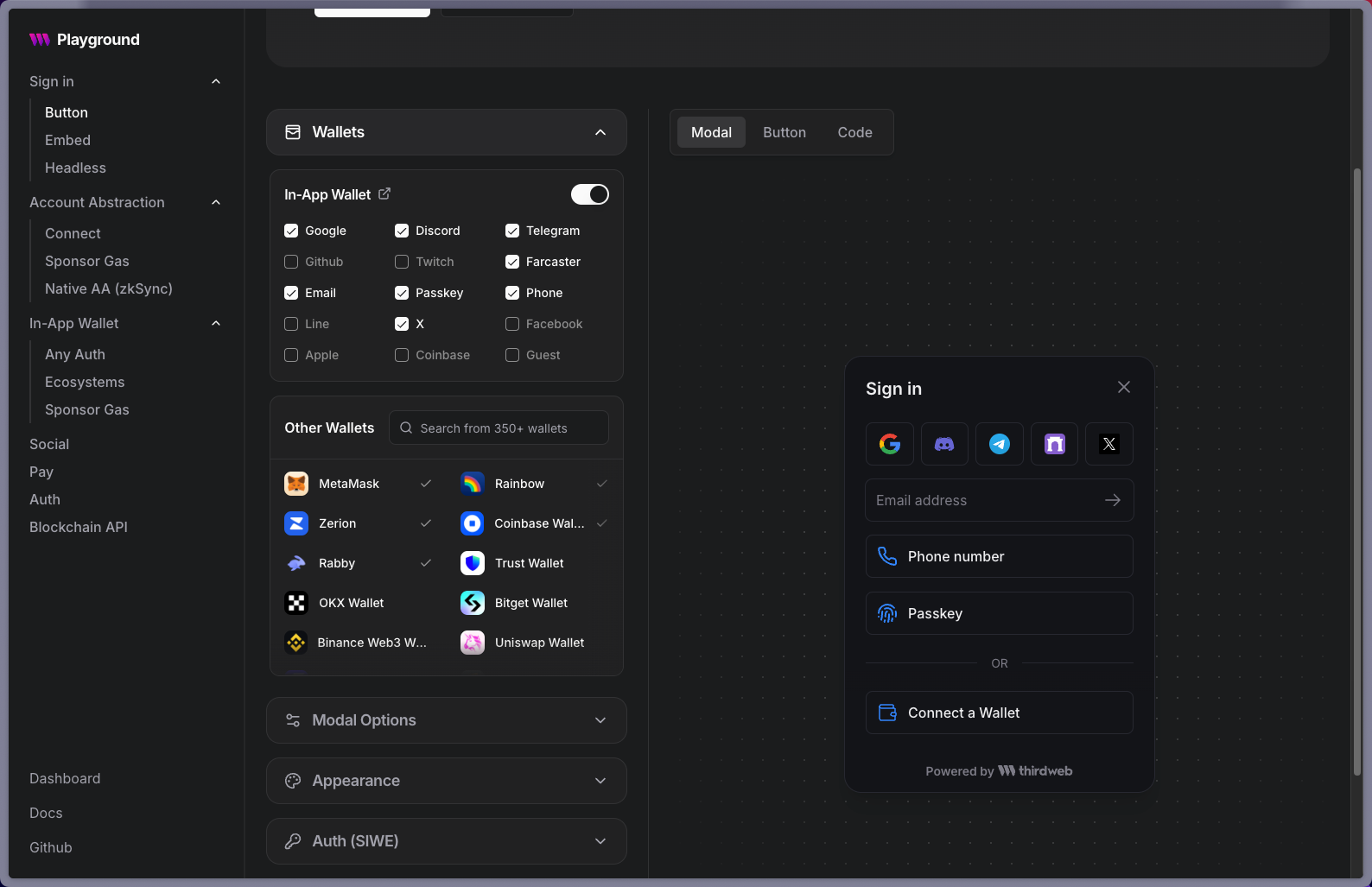Click the Uniswap Wallet unicorn icon
The height and width of the screenshot is (887, 1372).
(473, 643)
